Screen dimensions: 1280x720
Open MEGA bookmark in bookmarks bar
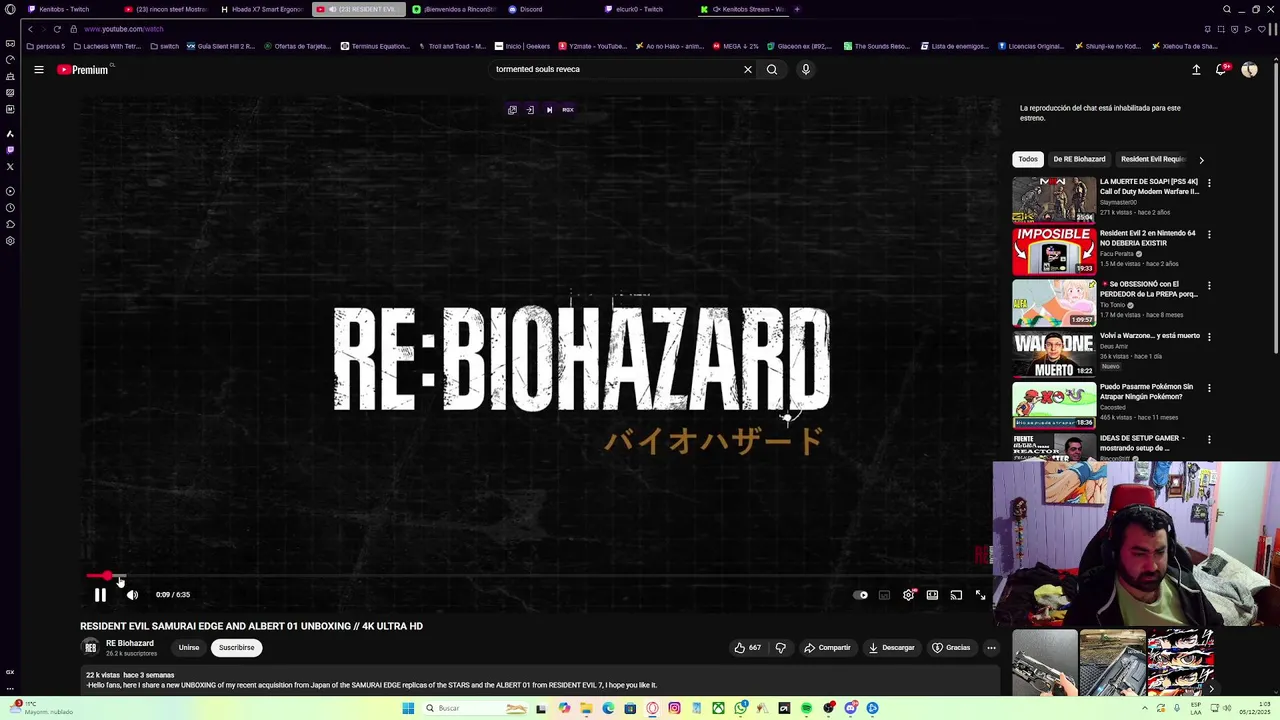pyautogui.click(x=735, y=46)
